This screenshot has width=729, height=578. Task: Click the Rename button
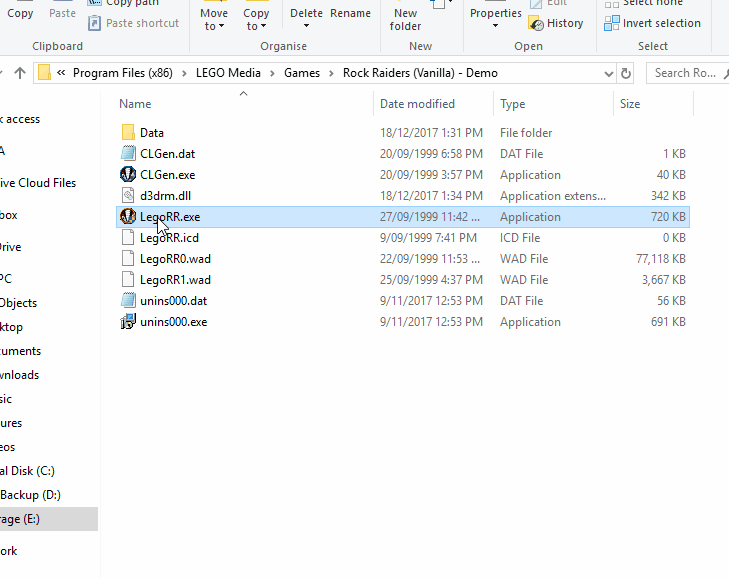(x=351, y=13)
